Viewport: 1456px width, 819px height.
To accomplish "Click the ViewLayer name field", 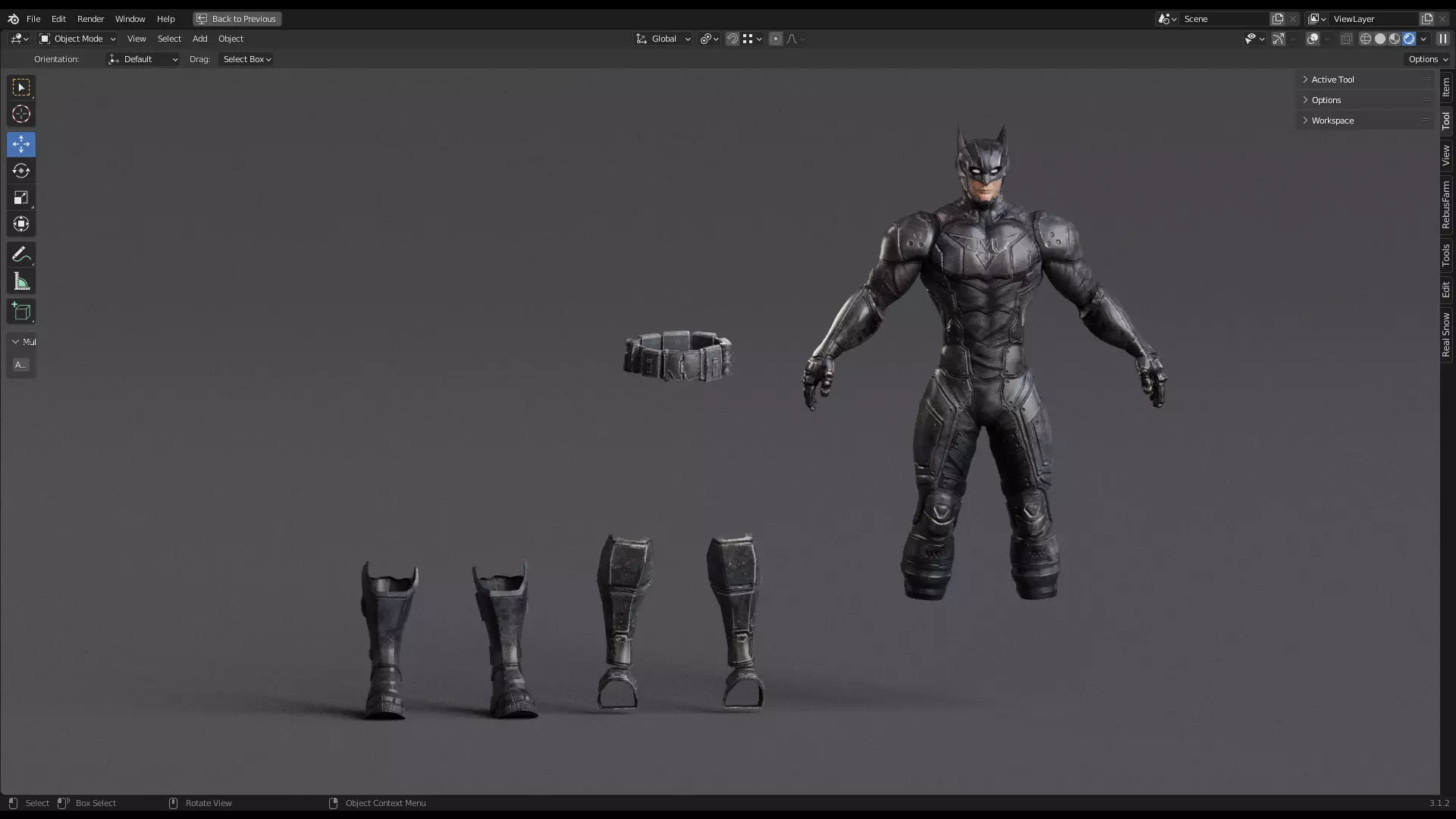I will tap(1374, 19).
